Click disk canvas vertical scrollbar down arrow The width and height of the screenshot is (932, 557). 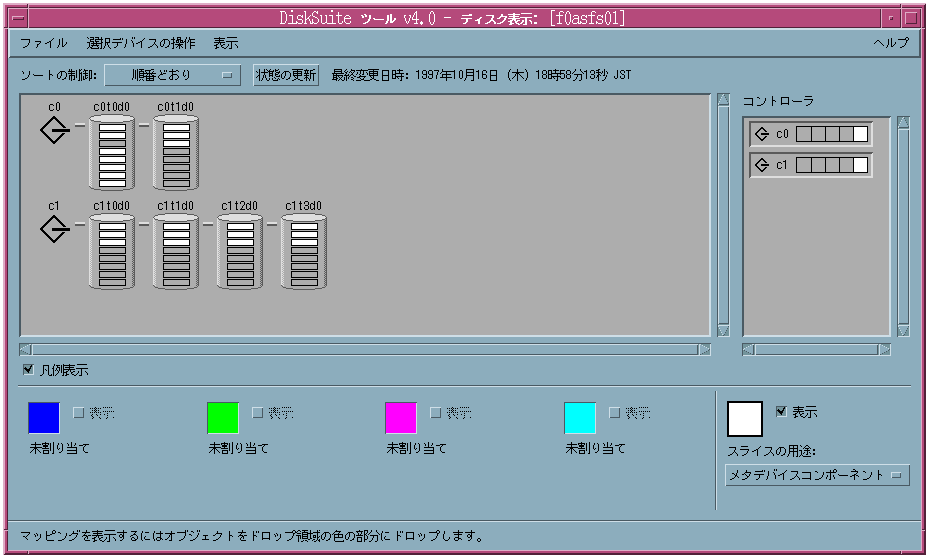(x=723, y=331)
